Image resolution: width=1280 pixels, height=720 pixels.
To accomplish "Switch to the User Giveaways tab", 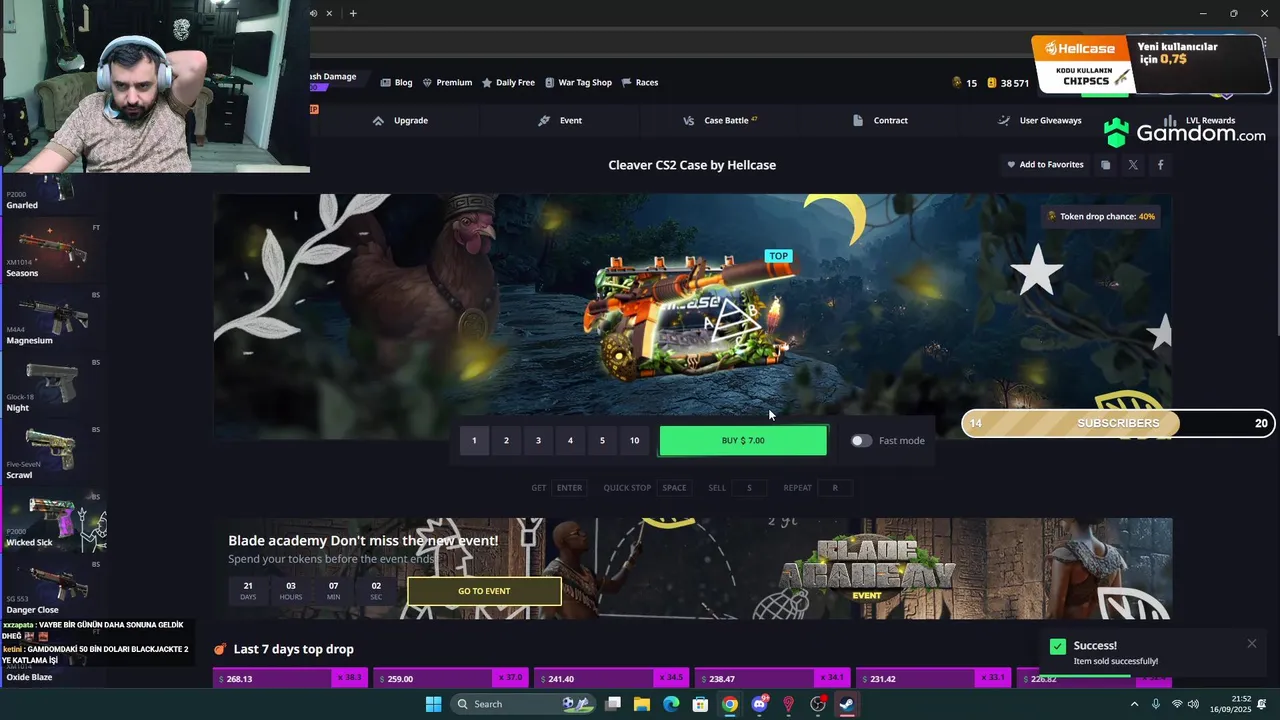I will coord(1040,121).
